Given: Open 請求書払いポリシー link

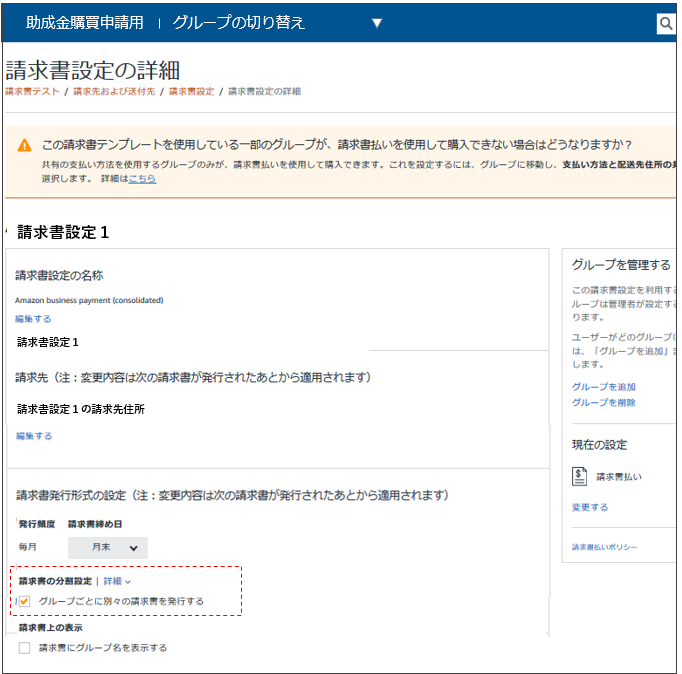Looking at the screenshot, I should click(x=604, y=547).
